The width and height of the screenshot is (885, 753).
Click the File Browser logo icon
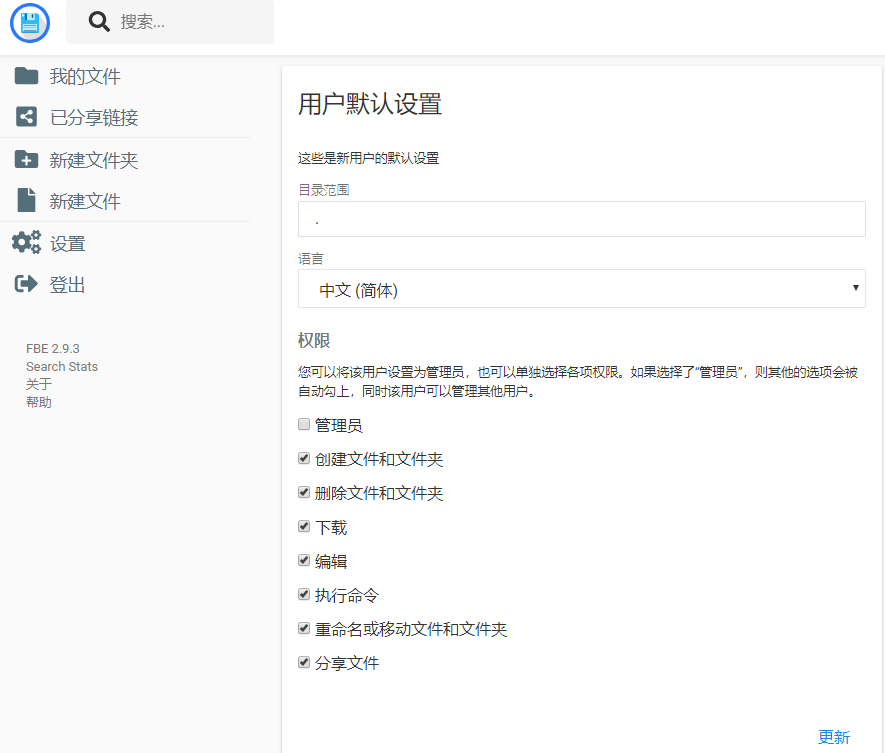(x=29, y=23)
